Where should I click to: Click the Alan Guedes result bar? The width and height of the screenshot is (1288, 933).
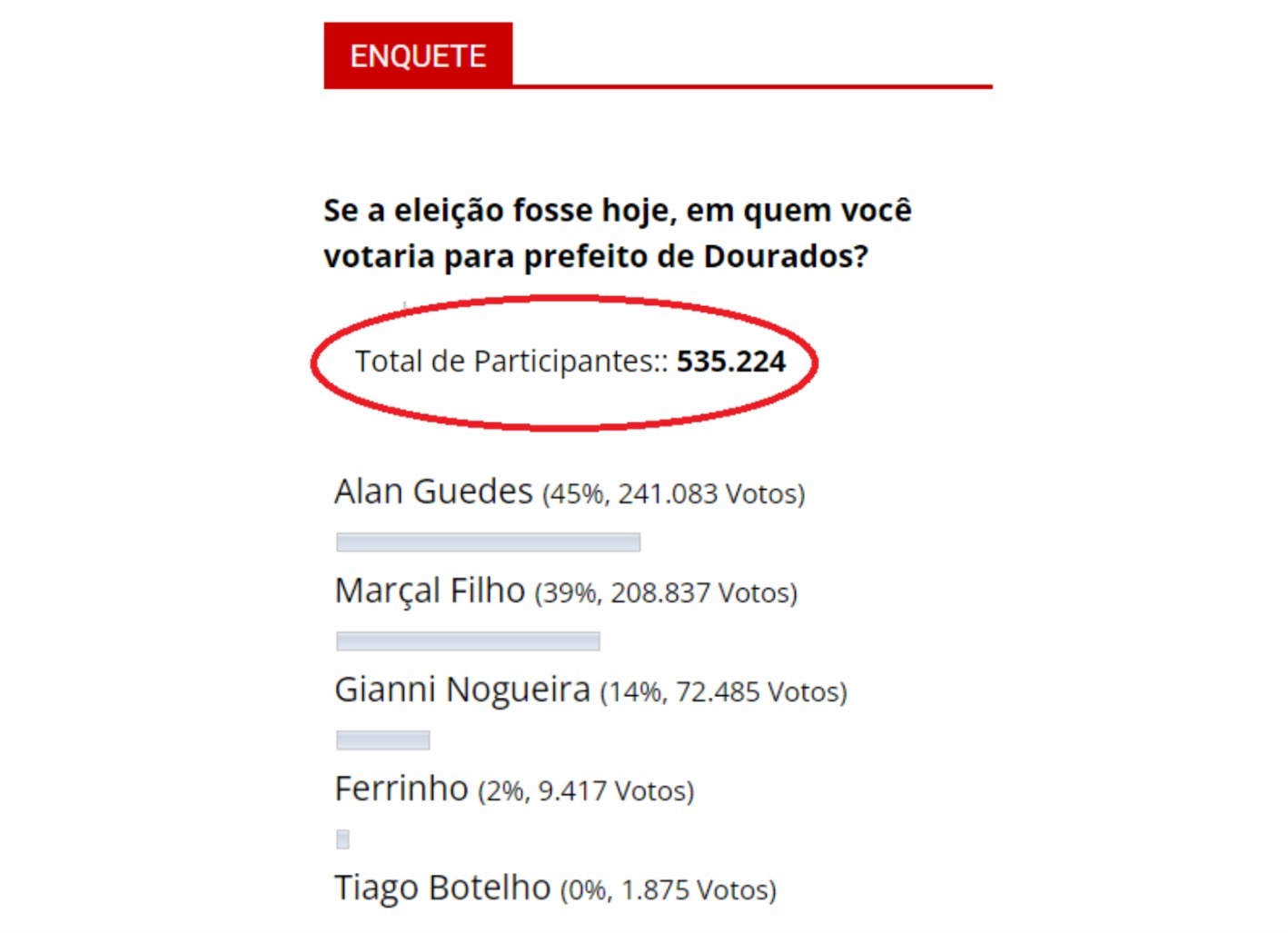tap(489, 542)
